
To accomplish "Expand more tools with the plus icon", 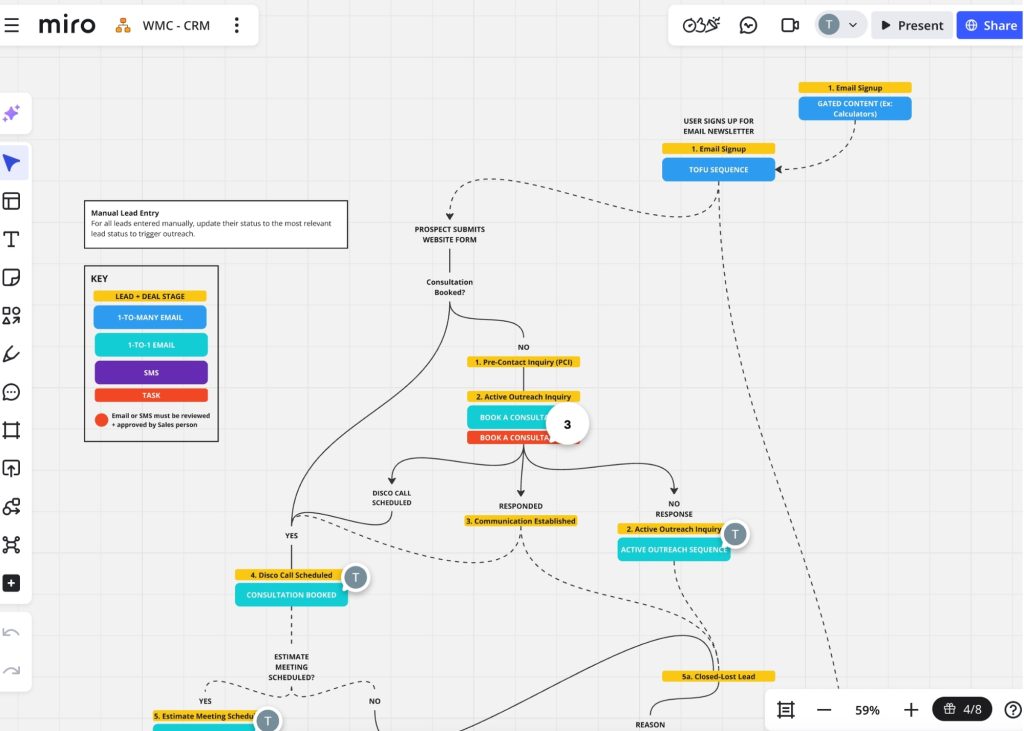I will click(x=14, y=582).
